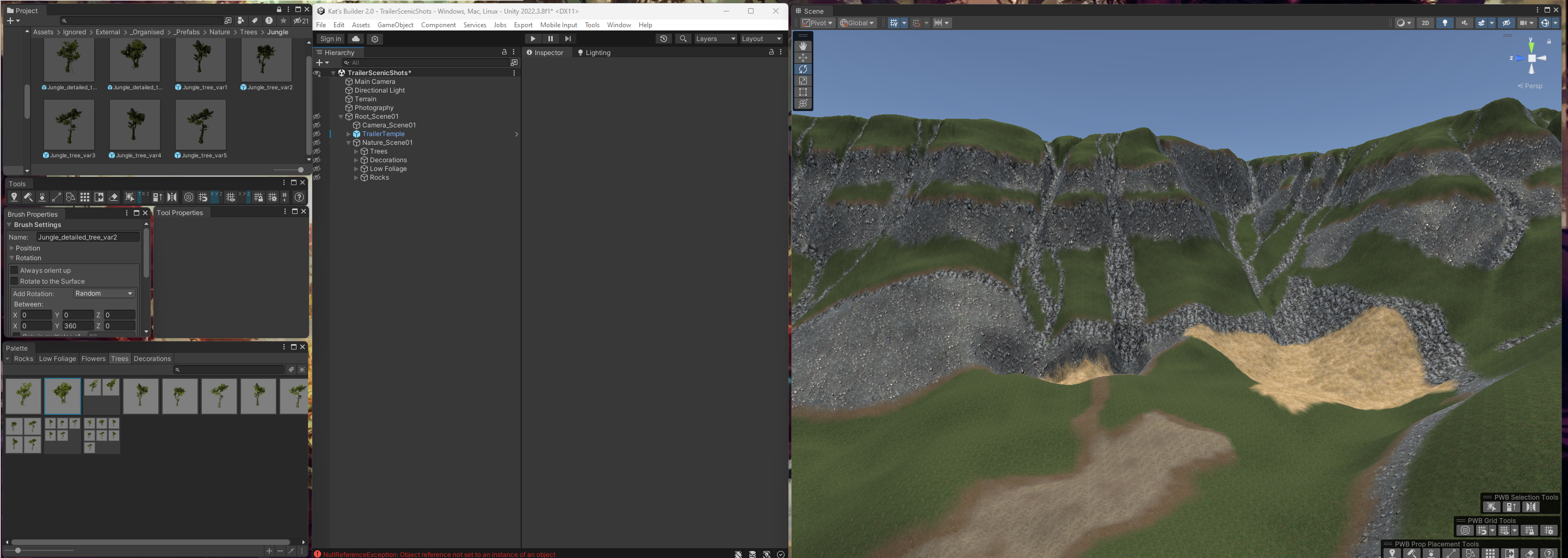Unmute scene audio in Scene view toolbar
The height and width of the screenshot is (558, 1568).
[1465, 22]
